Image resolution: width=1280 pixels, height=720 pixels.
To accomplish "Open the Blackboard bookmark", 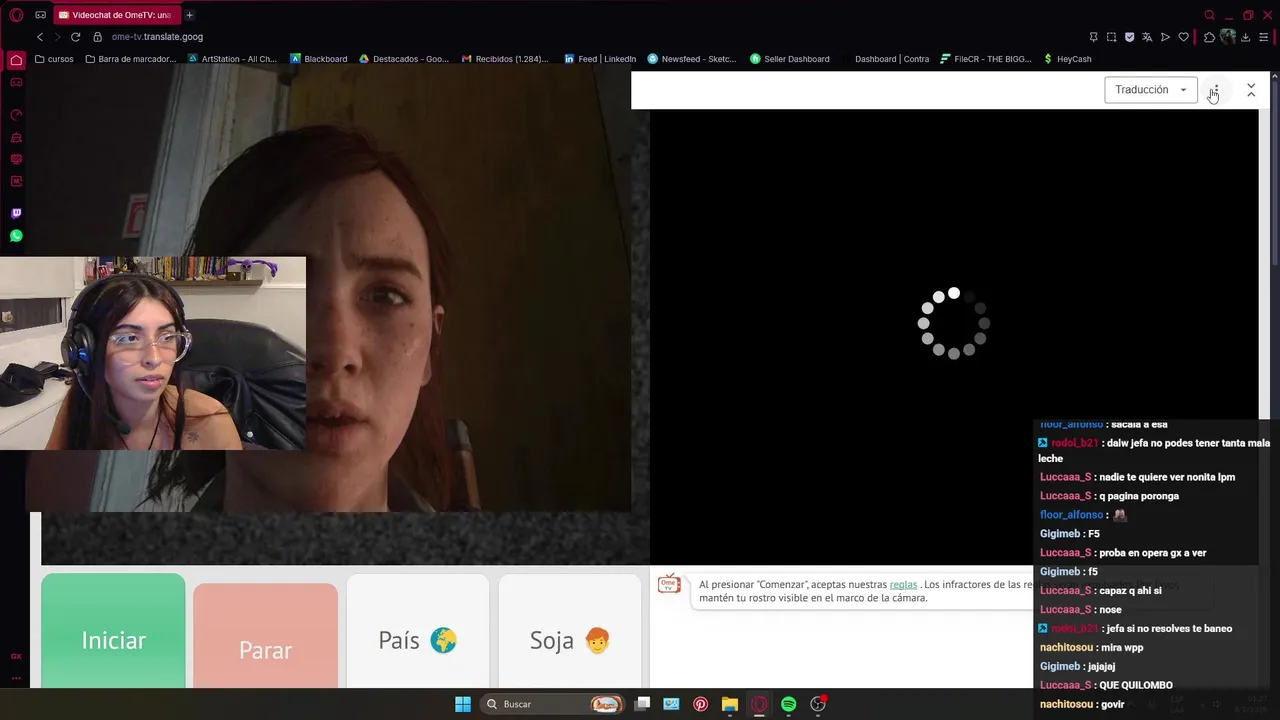I will pyautogui.click(x=319, y=59).
